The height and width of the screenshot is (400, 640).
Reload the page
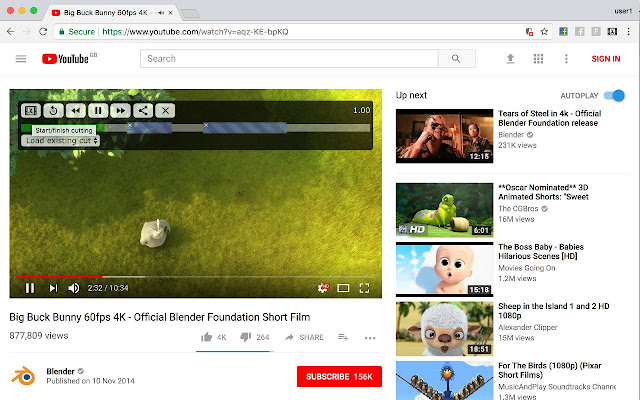pos(43,31)
